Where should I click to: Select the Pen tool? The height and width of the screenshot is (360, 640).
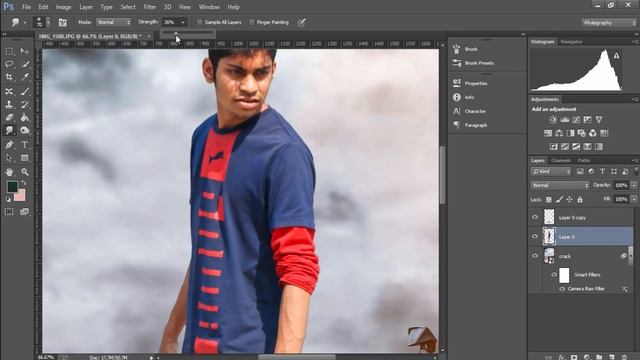9,144
